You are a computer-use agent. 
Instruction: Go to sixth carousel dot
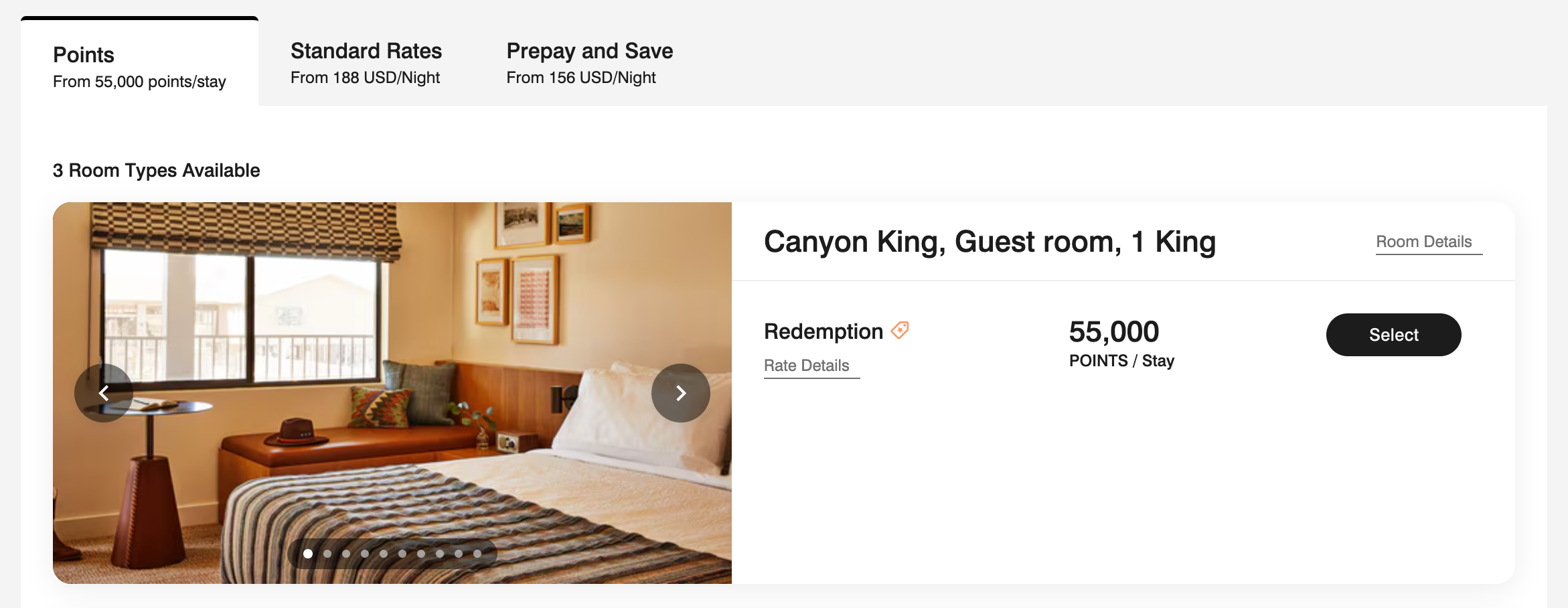402,554
